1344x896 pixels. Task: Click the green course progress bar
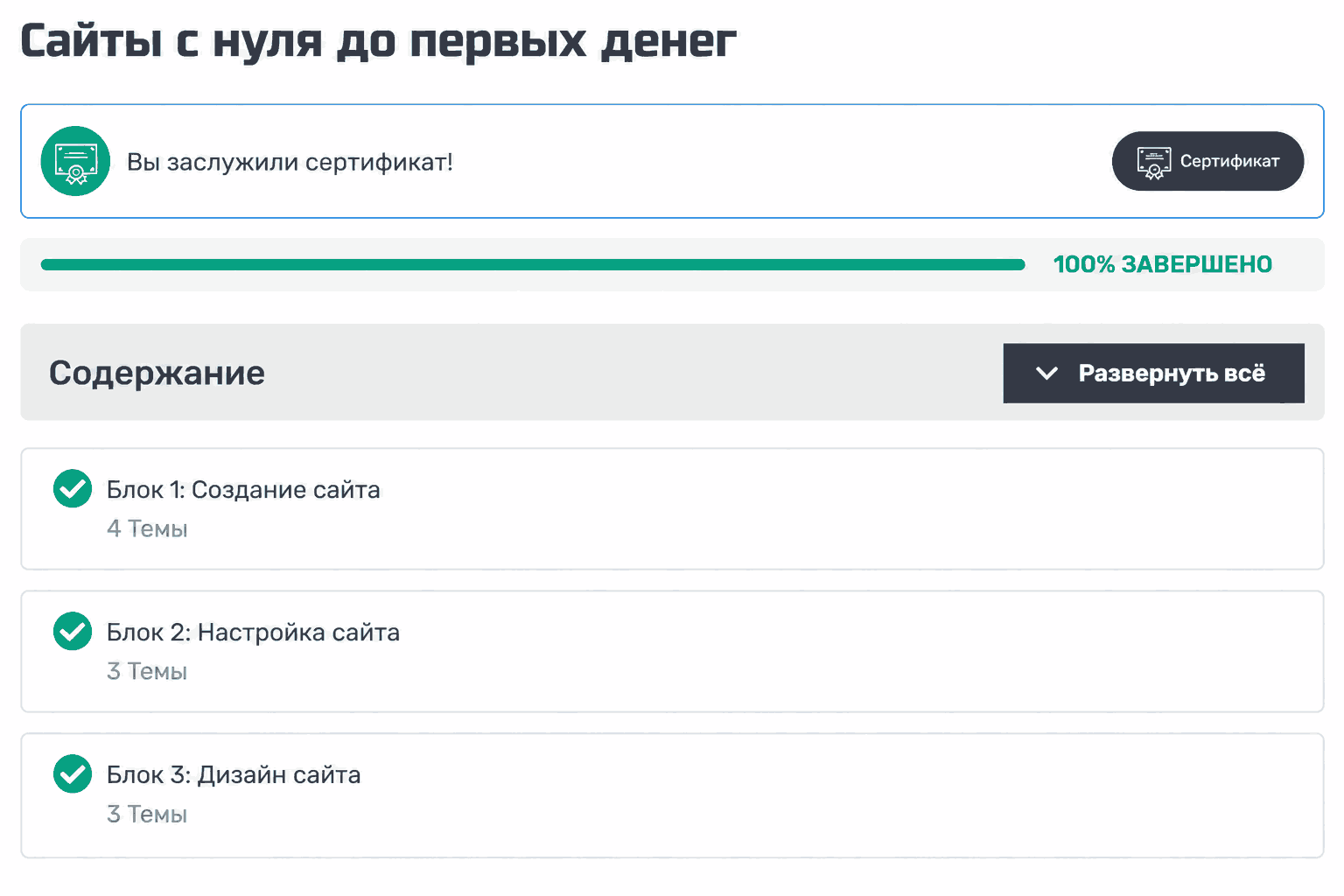pos(533,265)
